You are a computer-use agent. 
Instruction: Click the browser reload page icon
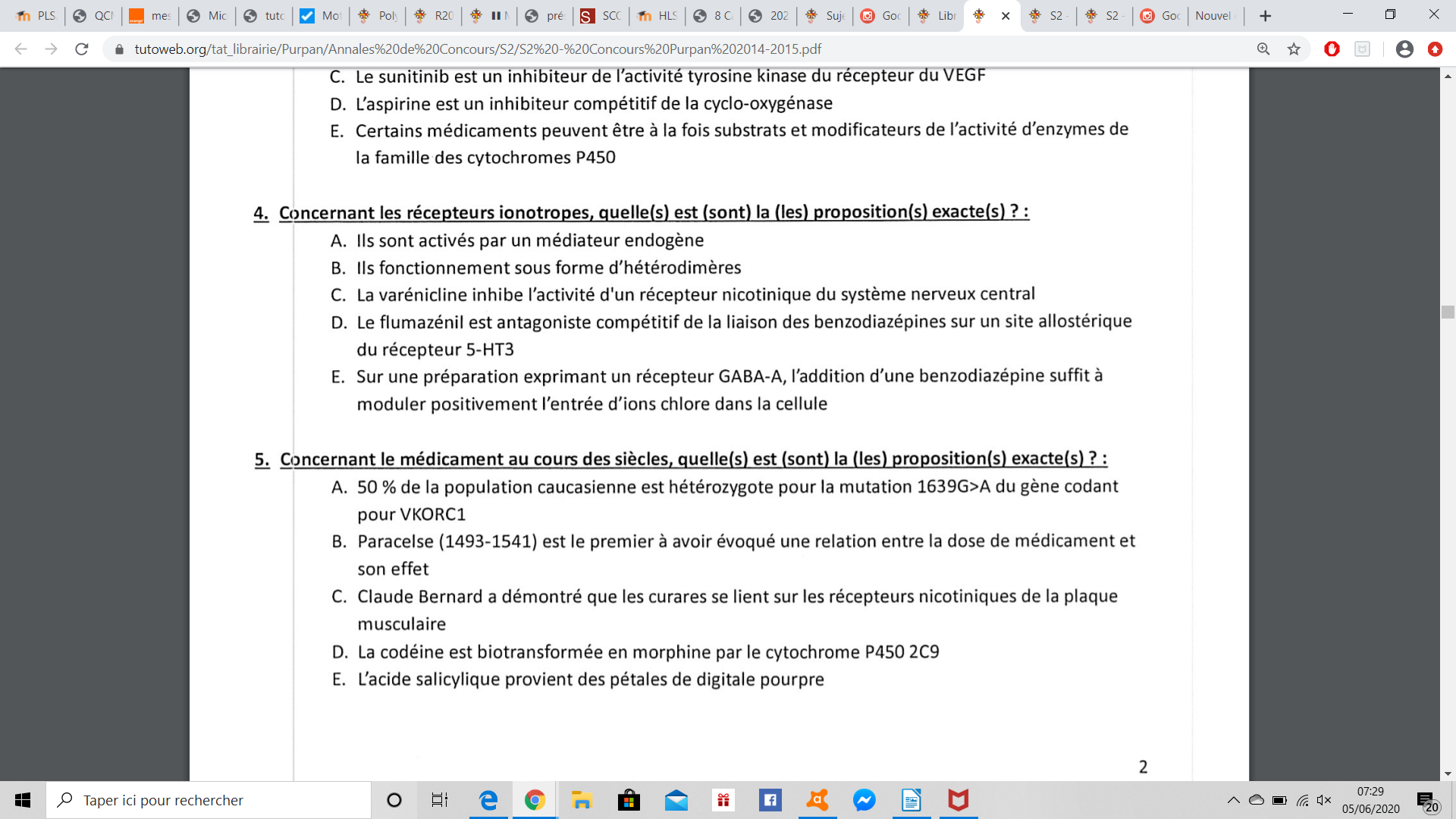[x=82, y=49]
